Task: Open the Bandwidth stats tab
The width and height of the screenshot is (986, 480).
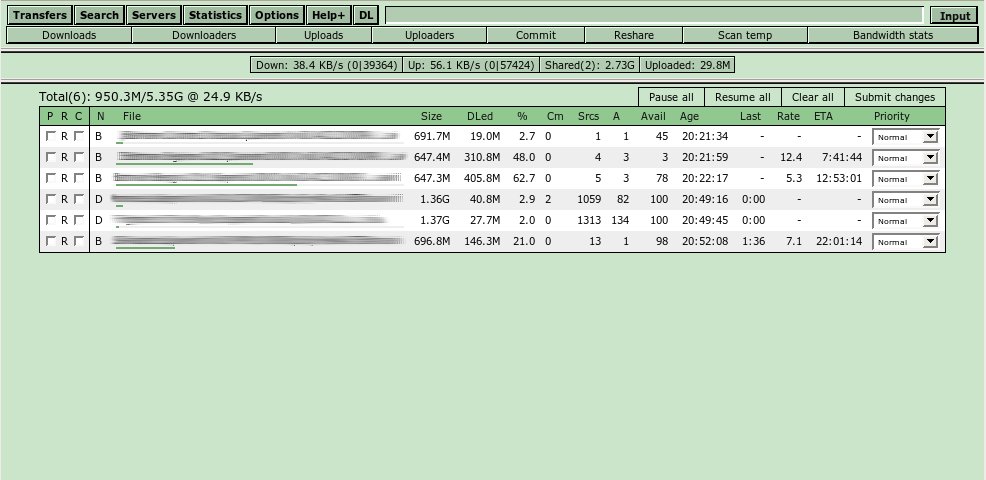Action: pyautogui.click(x=893, y=35)
